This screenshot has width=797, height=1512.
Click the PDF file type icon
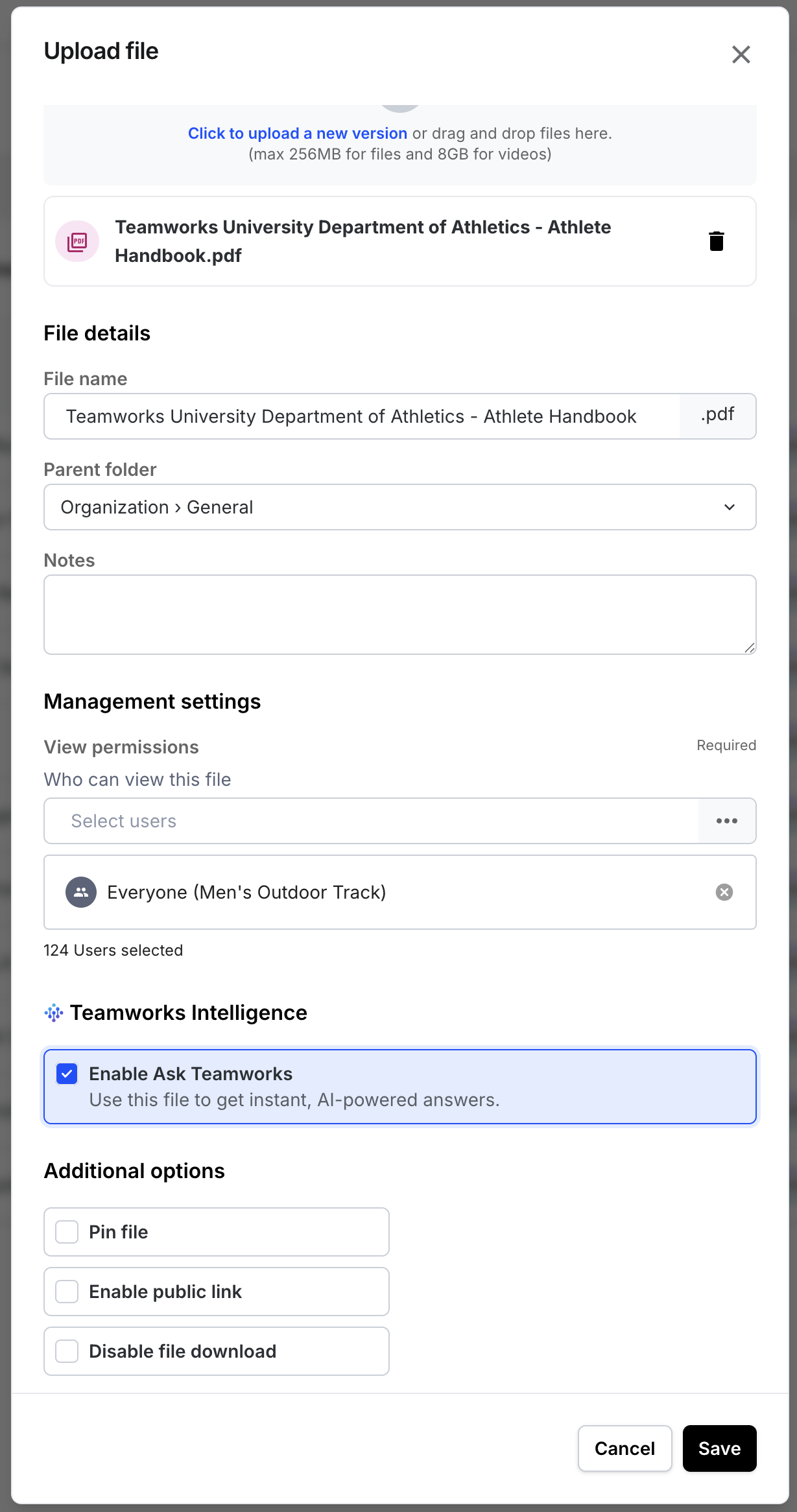pos(77,241)
